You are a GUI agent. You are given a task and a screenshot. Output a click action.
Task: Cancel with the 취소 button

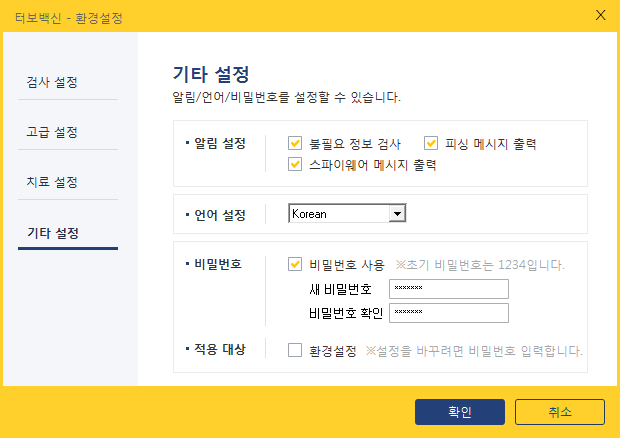click(x=559, y=412)
